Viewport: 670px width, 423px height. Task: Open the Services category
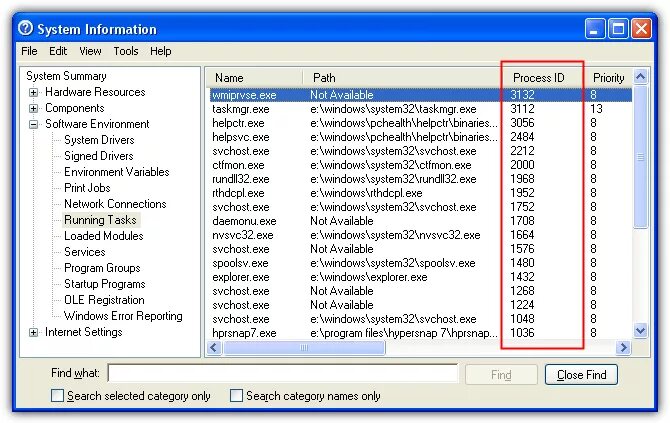[85, 252]
